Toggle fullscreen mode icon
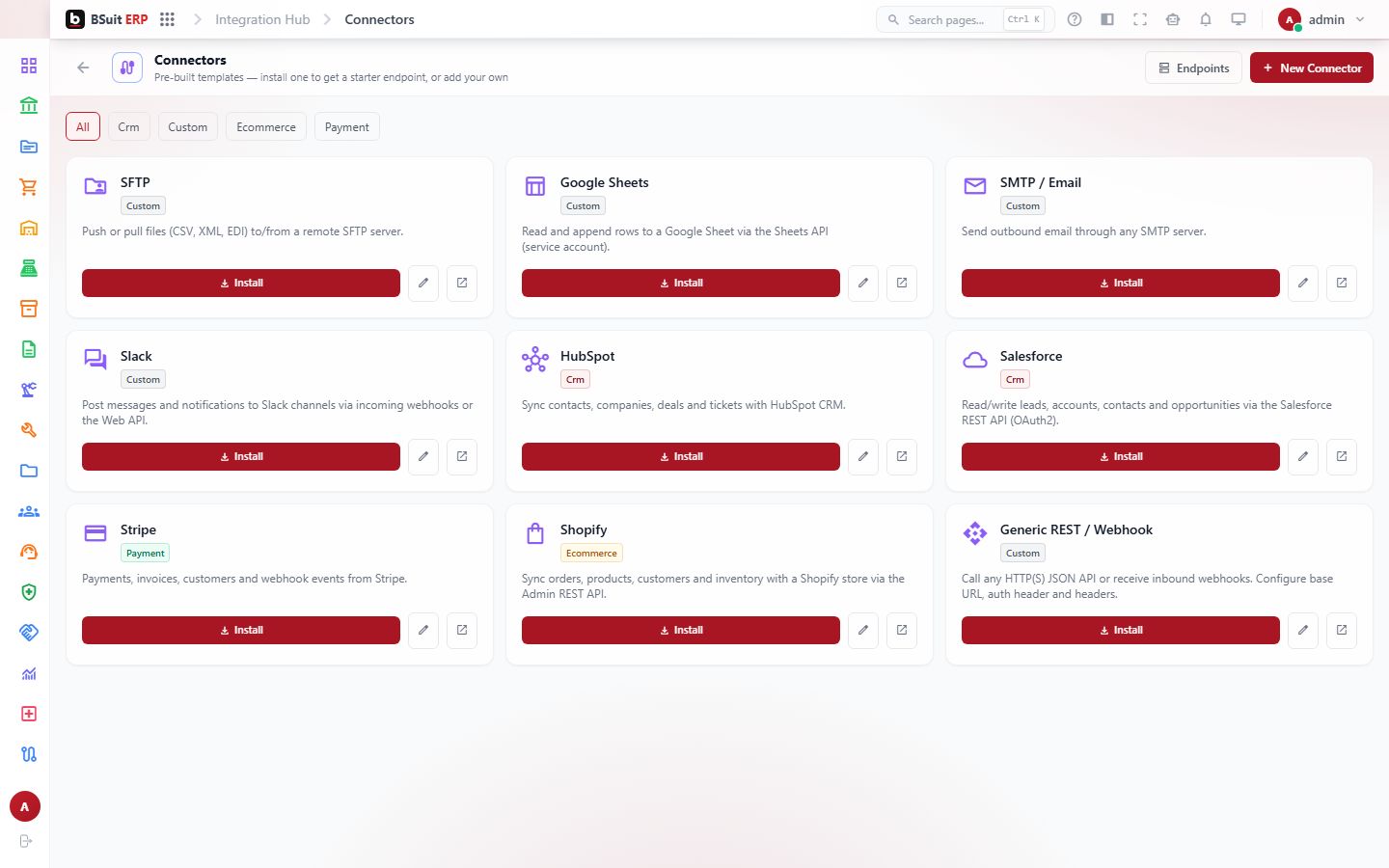The image size is (1389, 868). pos(1140,19)
